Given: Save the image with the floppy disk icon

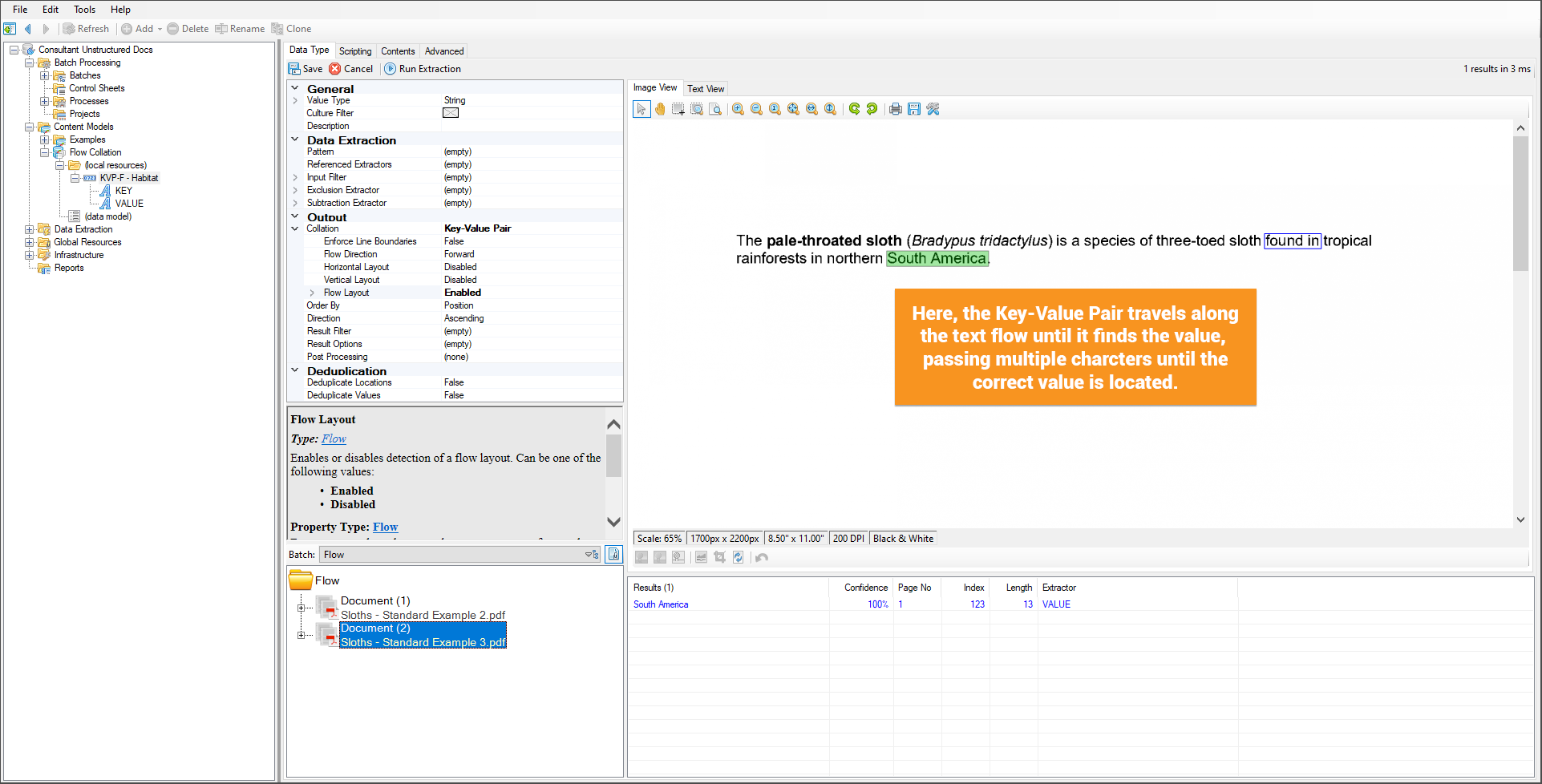Looking at the screenshot, I should (x=913, y=109).
